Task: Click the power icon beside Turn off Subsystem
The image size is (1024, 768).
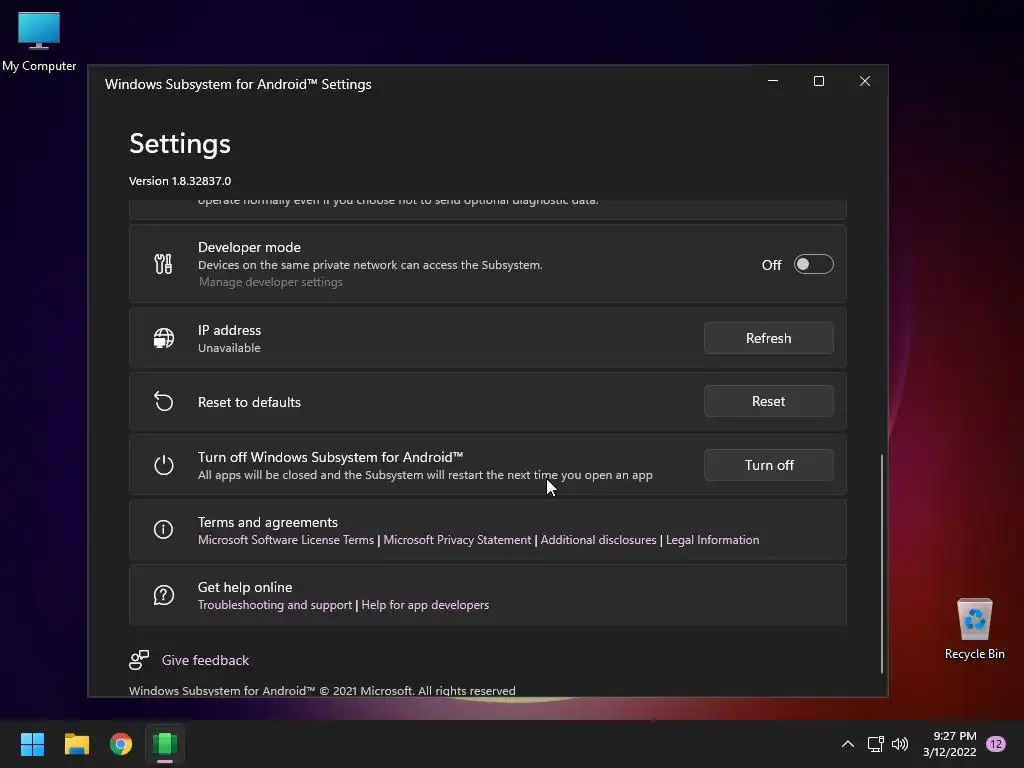Action: coord(163,465)
